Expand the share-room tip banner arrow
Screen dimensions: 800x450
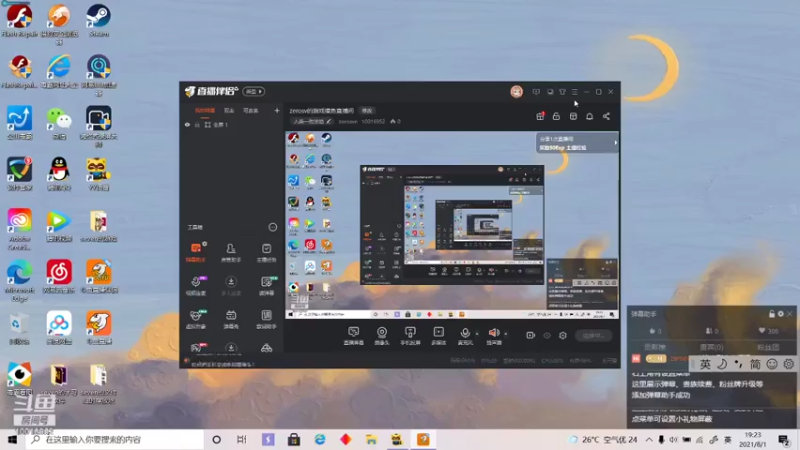(615, 143)
